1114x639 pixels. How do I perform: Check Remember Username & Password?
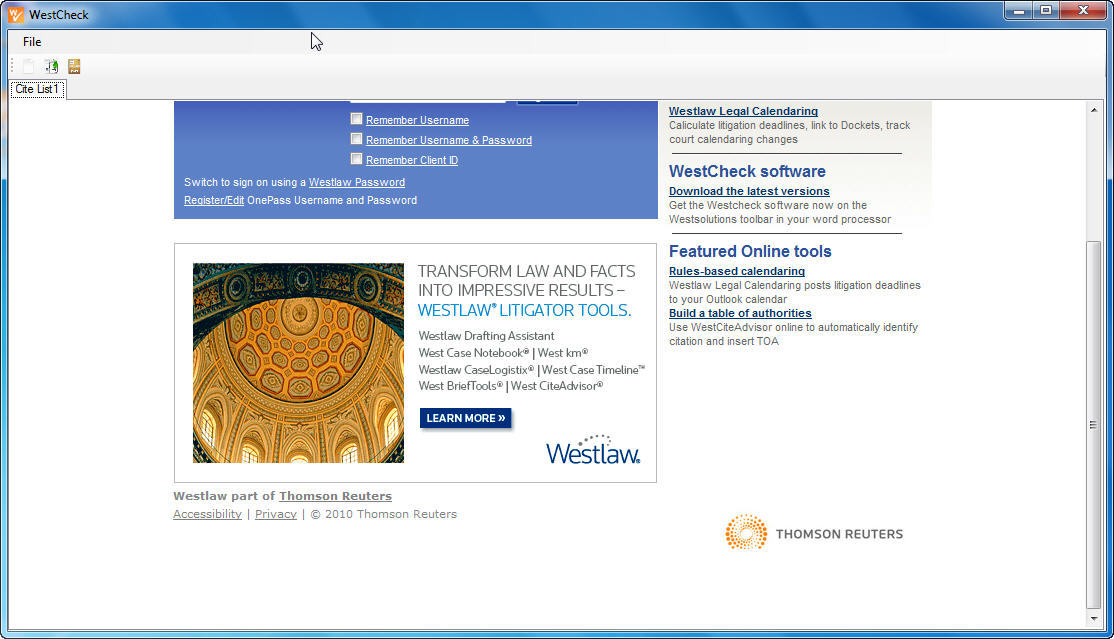pyautogui.click(x=356, y=140)
